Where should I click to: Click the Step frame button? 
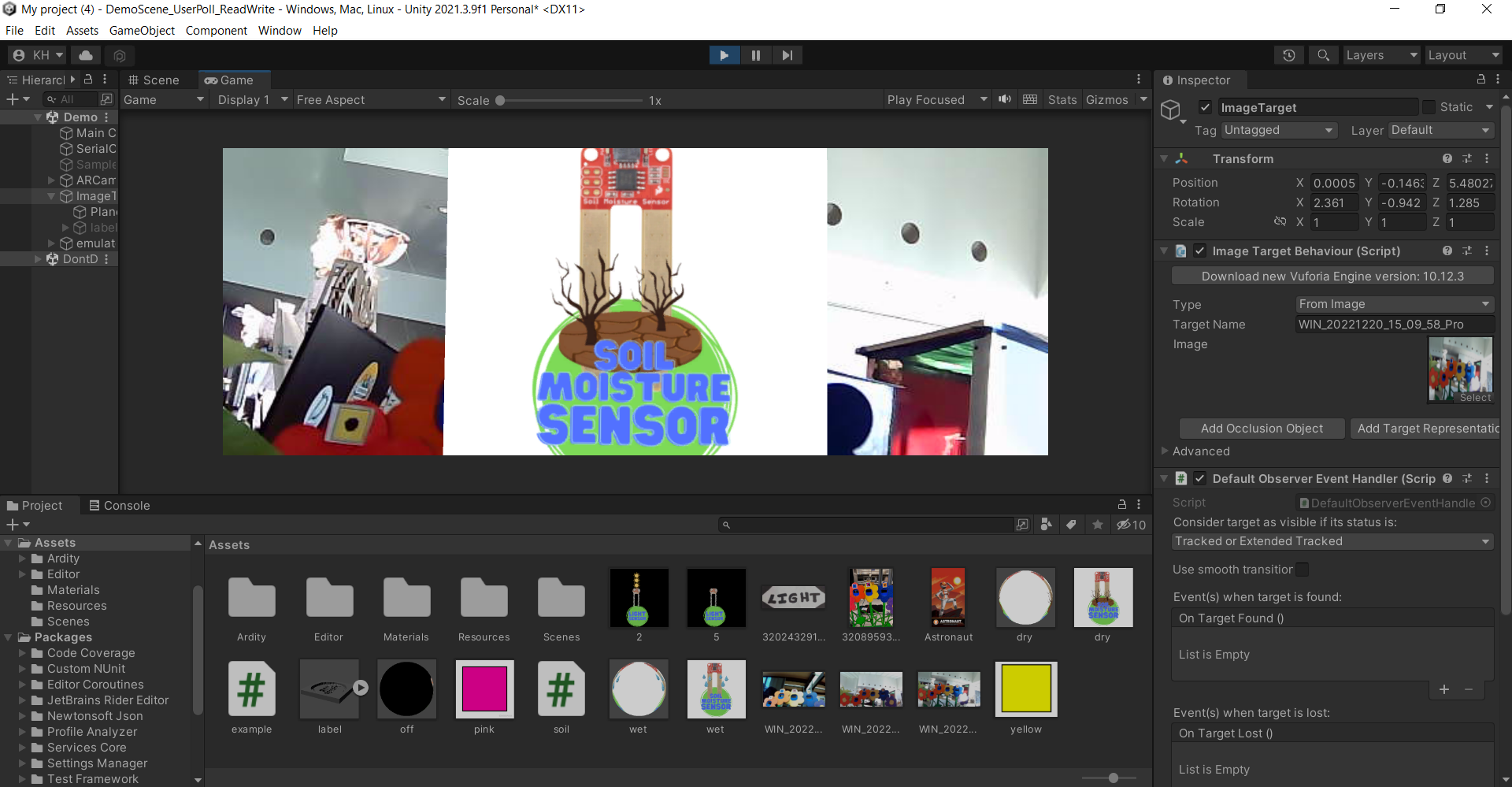[787, 55]
